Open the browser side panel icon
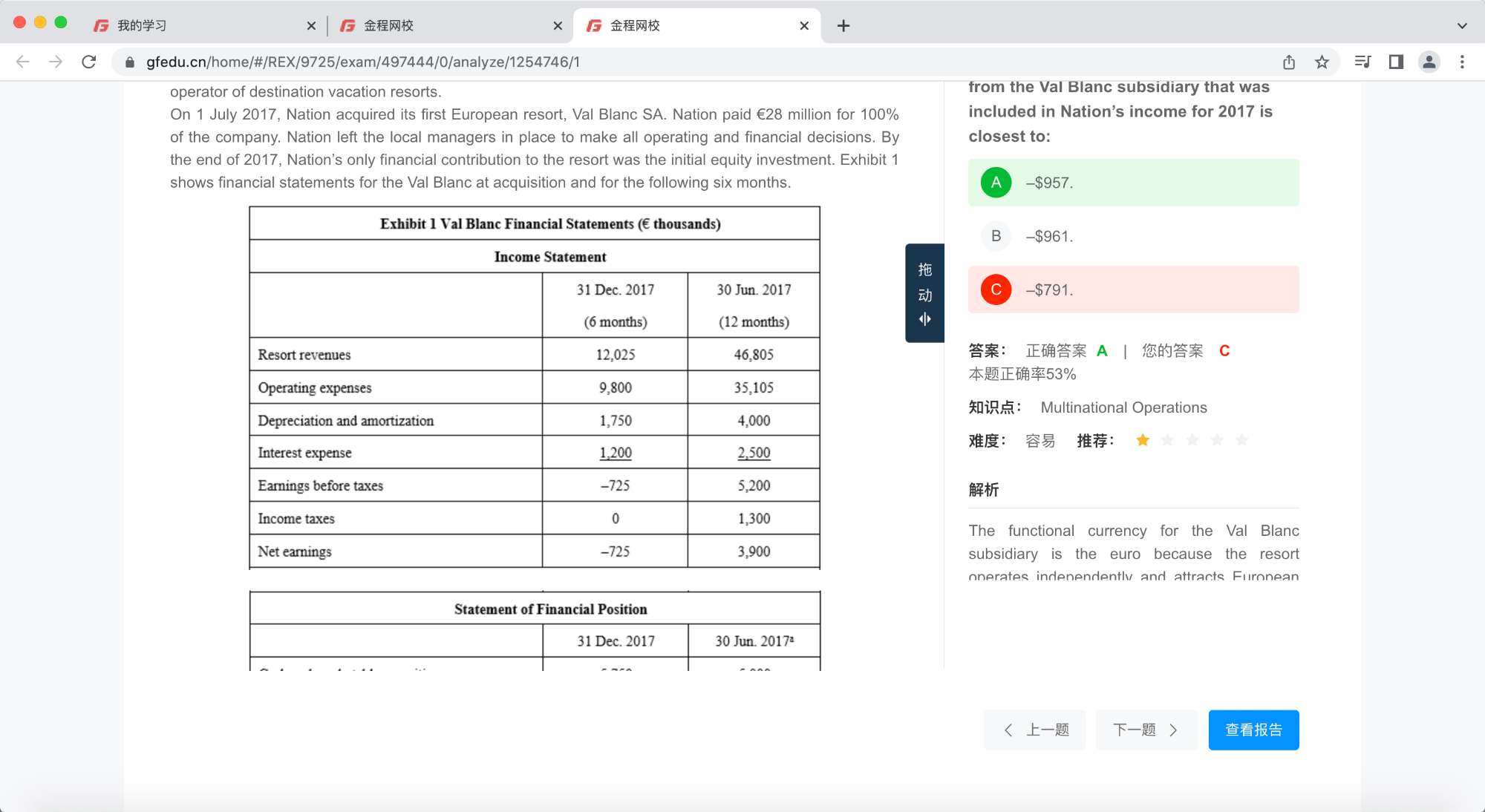This screenshot has width=1485, height=812. coord(1396,62)
